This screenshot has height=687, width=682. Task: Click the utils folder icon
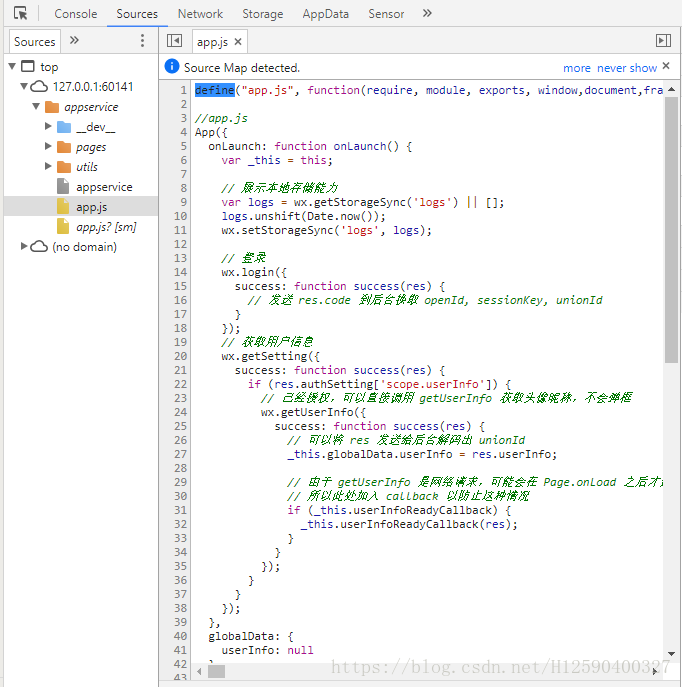pos(64,167)
